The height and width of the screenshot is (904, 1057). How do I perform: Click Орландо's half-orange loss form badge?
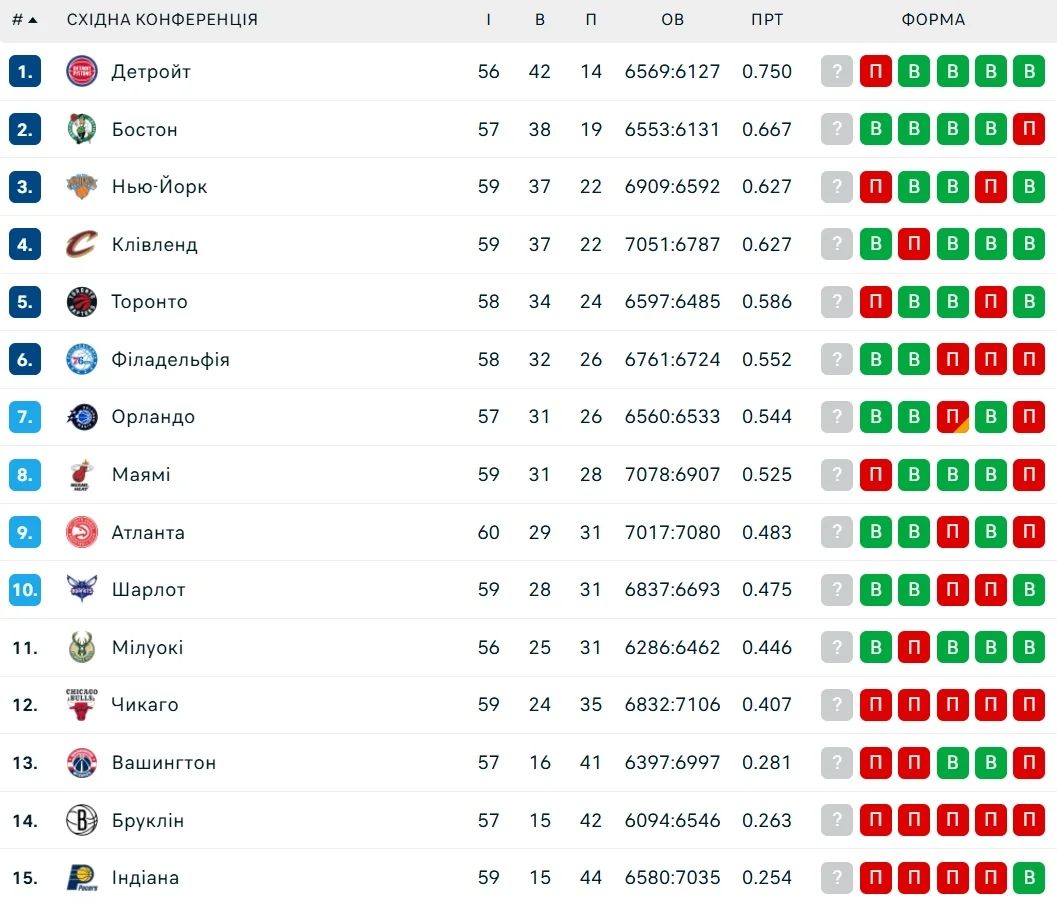point(953,417)
